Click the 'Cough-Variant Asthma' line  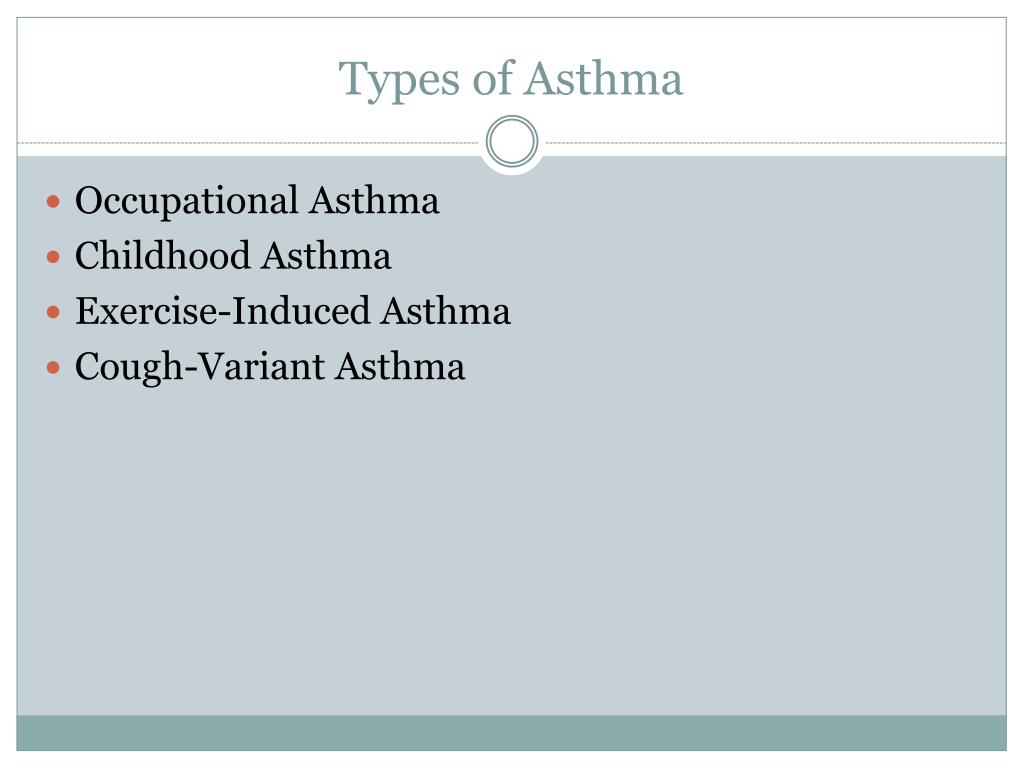pyautogui.click(x=270, y=367)
